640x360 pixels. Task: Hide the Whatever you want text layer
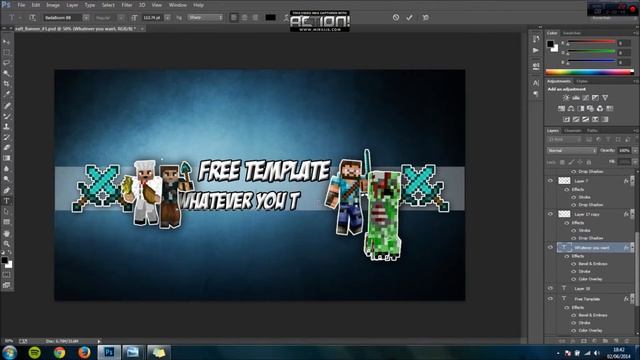point(550,247)
